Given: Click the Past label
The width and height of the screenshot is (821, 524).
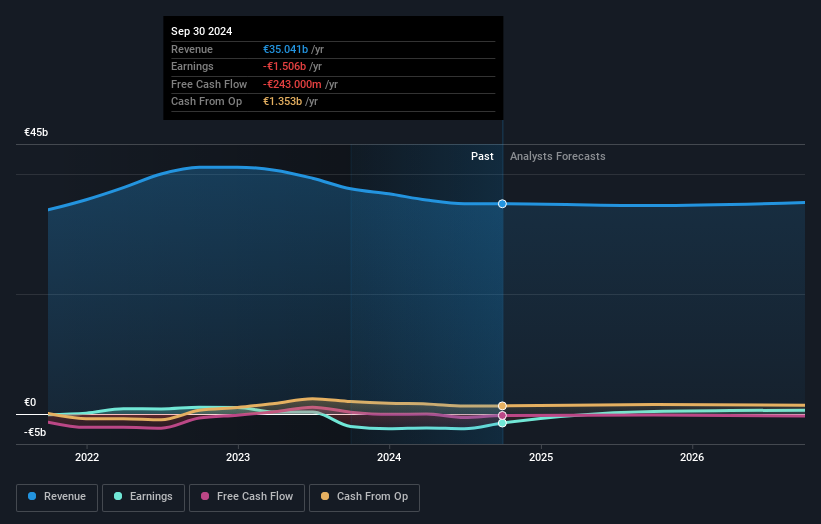Looking at the screenshot, I should click(482, 156).
